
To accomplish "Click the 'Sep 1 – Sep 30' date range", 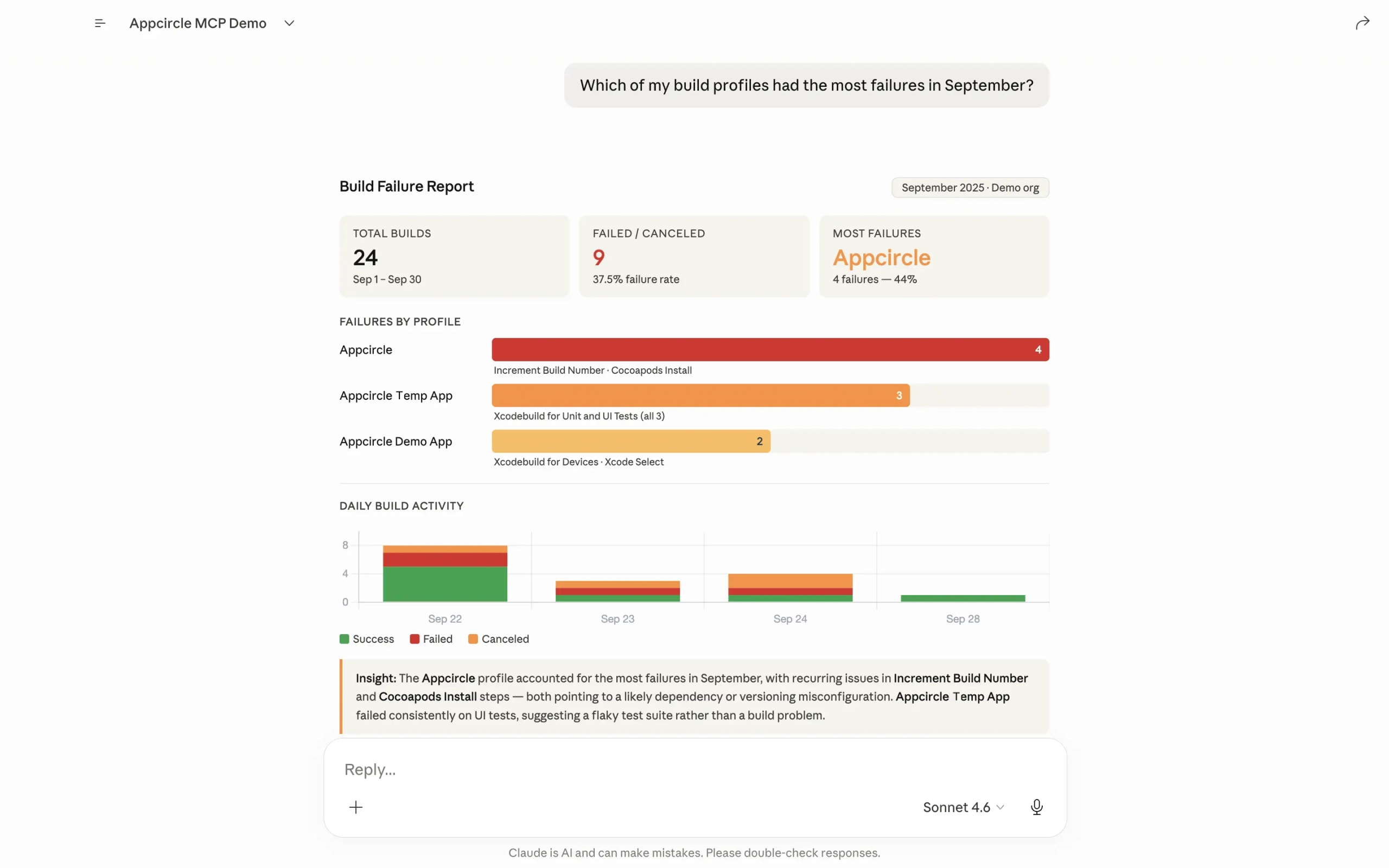I will coord(387,279).
